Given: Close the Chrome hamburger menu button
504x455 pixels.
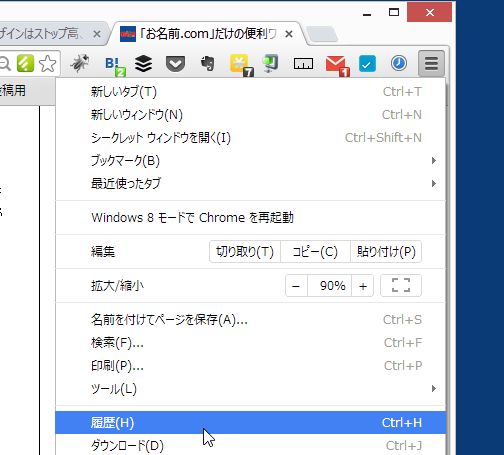Looking at the screenshot, I should (x=431, y=63).
